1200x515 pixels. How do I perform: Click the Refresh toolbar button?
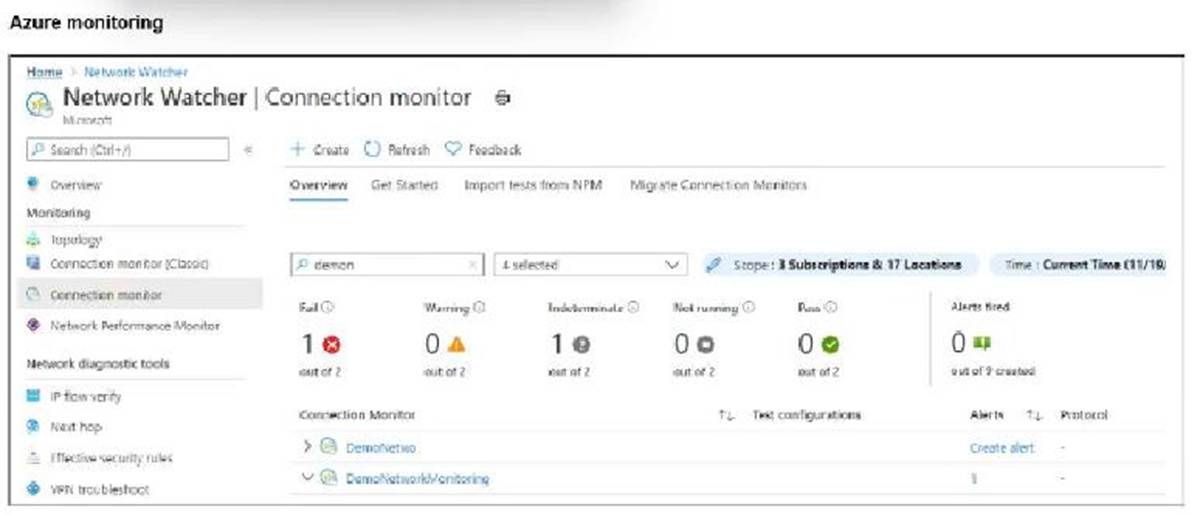396,150
